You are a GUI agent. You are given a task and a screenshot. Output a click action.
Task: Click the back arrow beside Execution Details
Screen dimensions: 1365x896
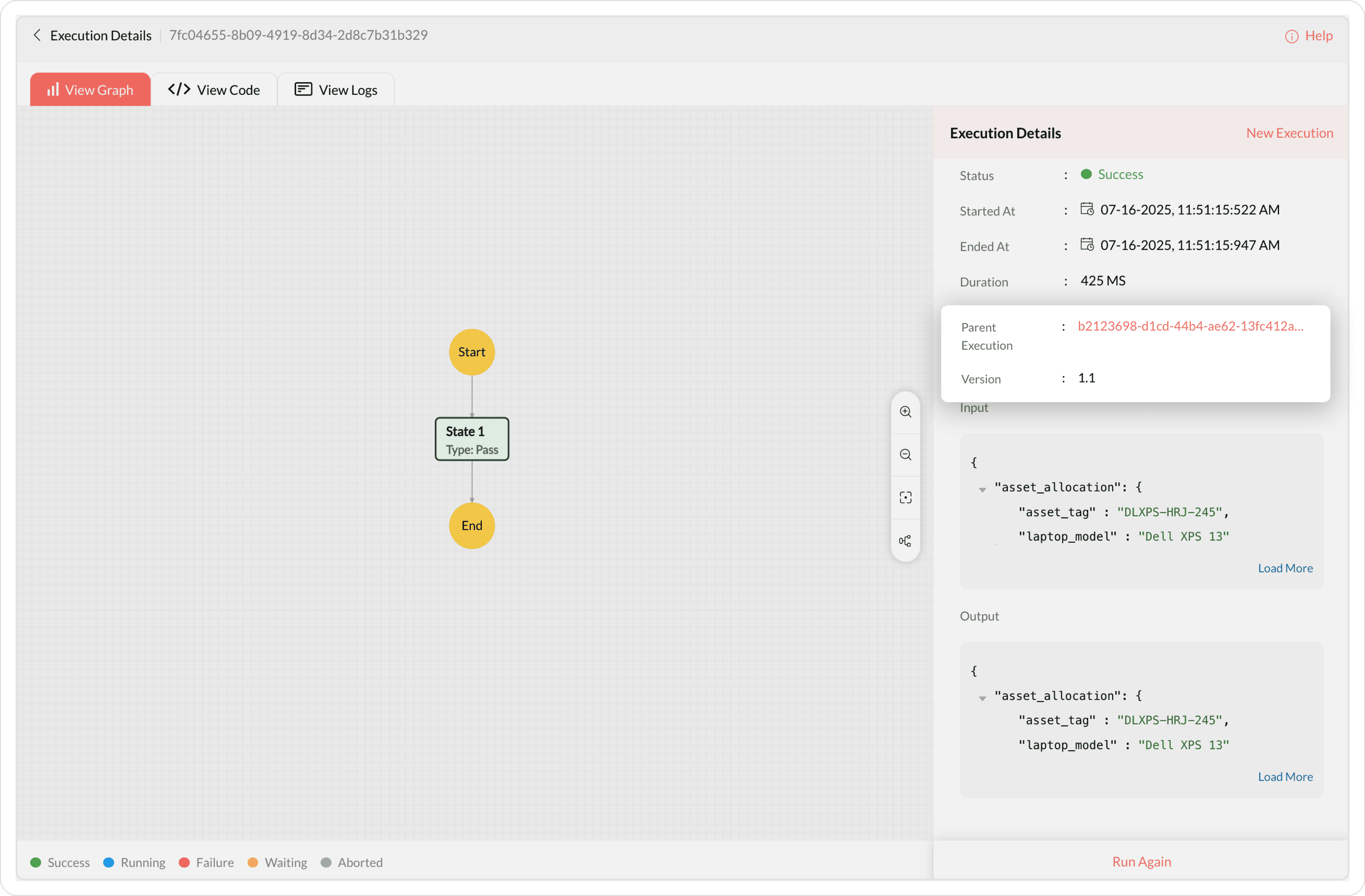pyautogui.click(x=37, y=35)
